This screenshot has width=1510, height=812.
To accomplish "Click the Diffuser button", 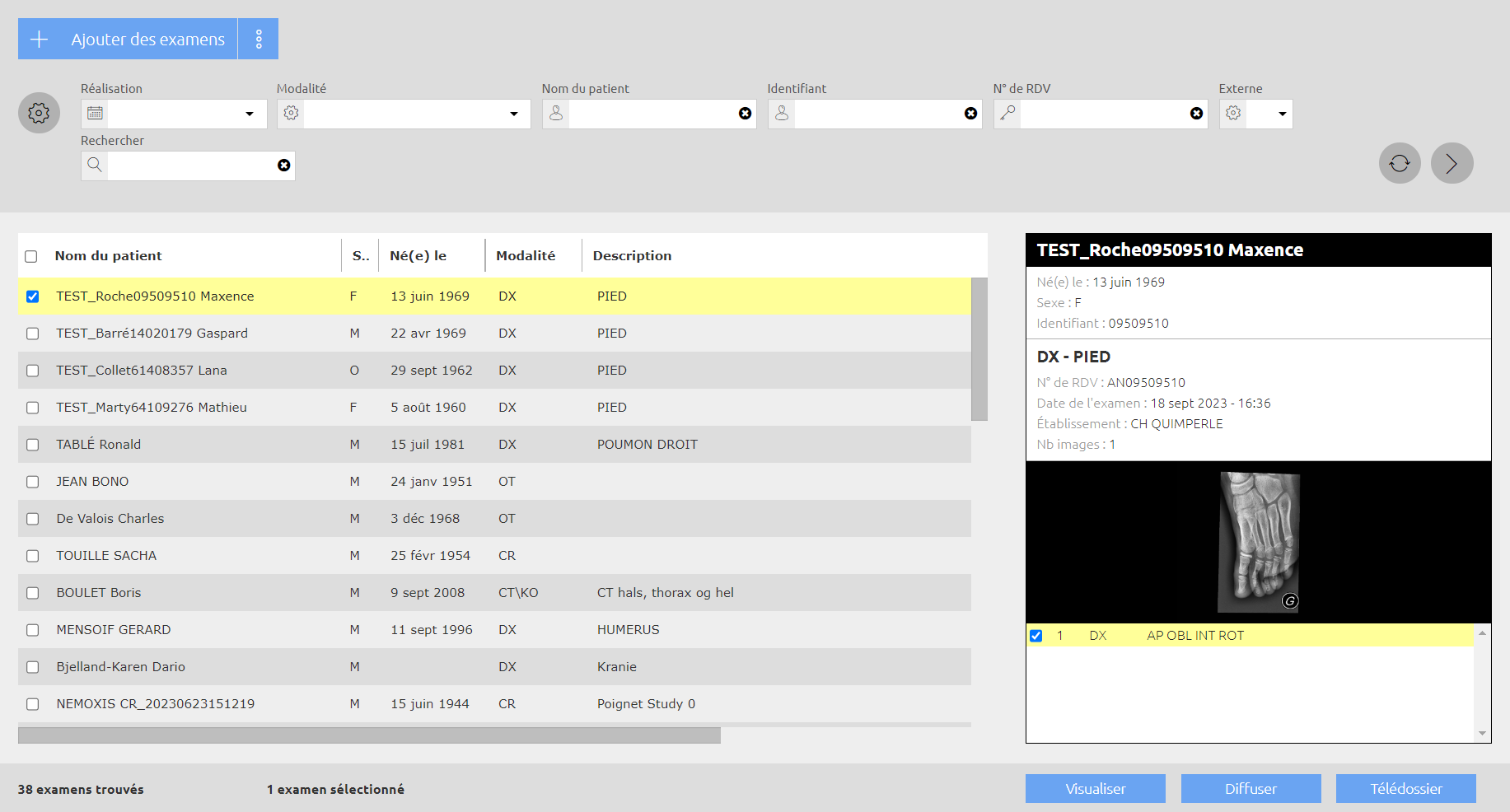I will tap(1251, 789).
